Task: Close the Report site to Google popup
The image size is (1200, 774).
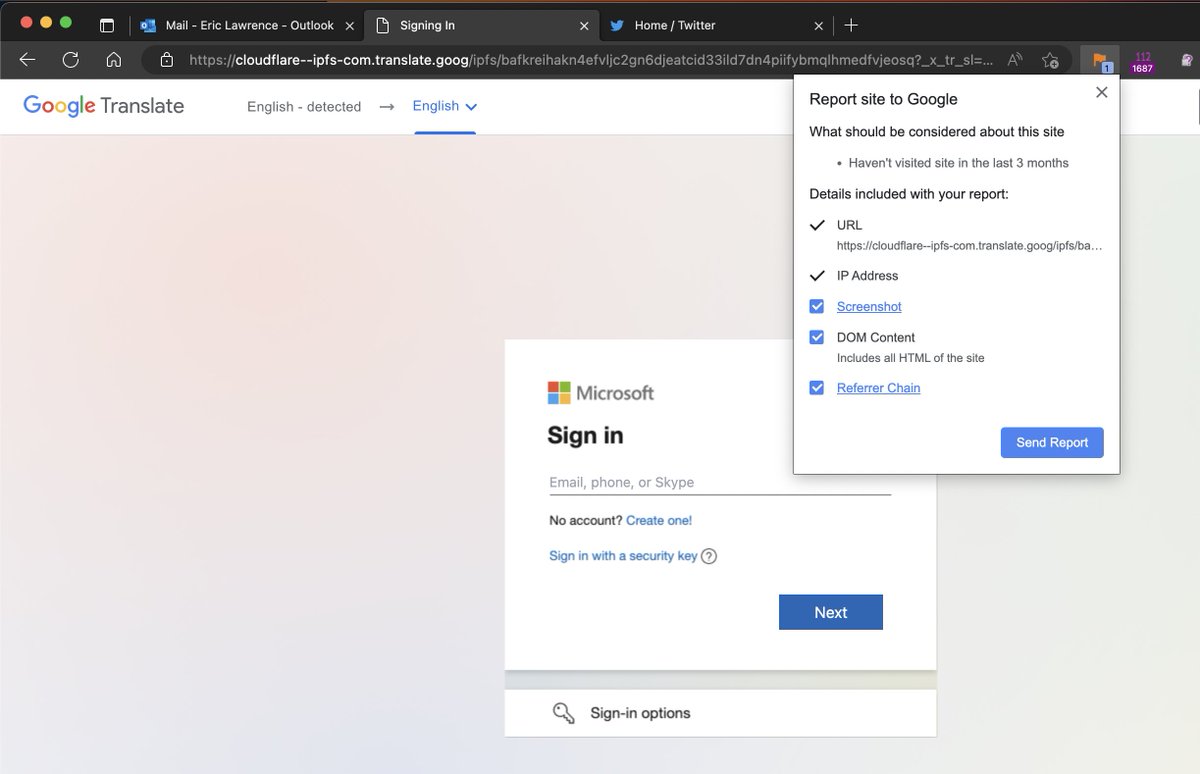Action: (x=1101, y=92)
